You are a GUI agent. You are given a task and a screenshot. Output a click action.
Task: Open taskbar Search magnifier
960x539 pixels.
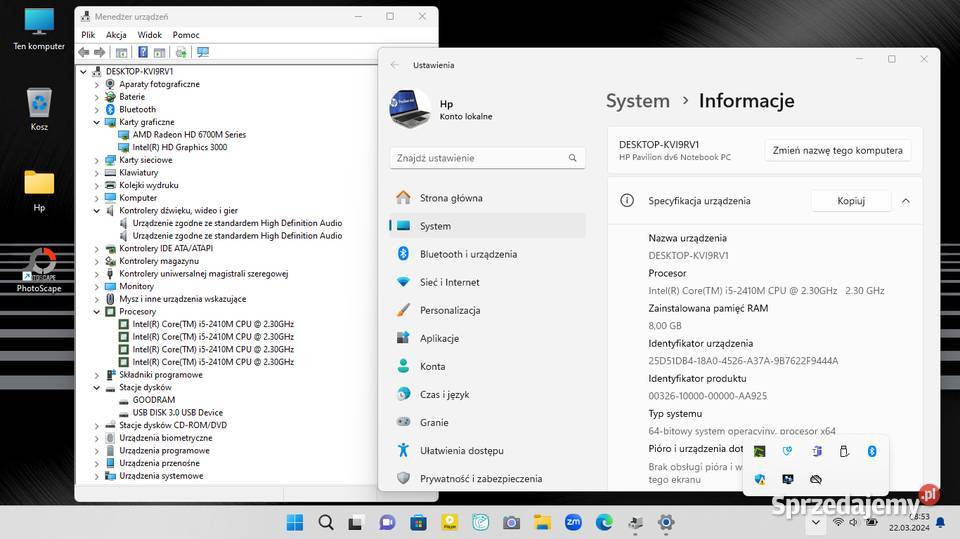(x=326, y=522)
